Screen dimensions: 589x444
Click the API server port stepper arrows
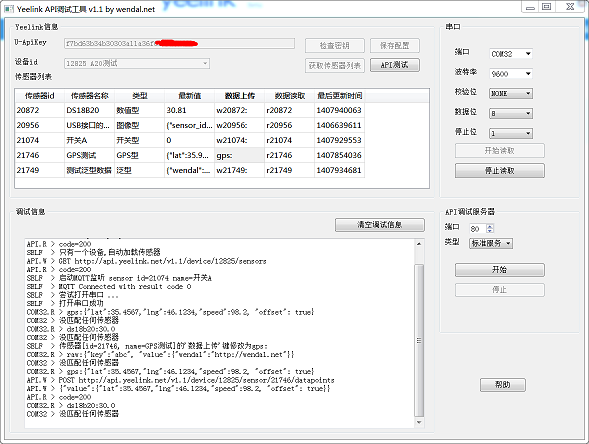point(490,228)
